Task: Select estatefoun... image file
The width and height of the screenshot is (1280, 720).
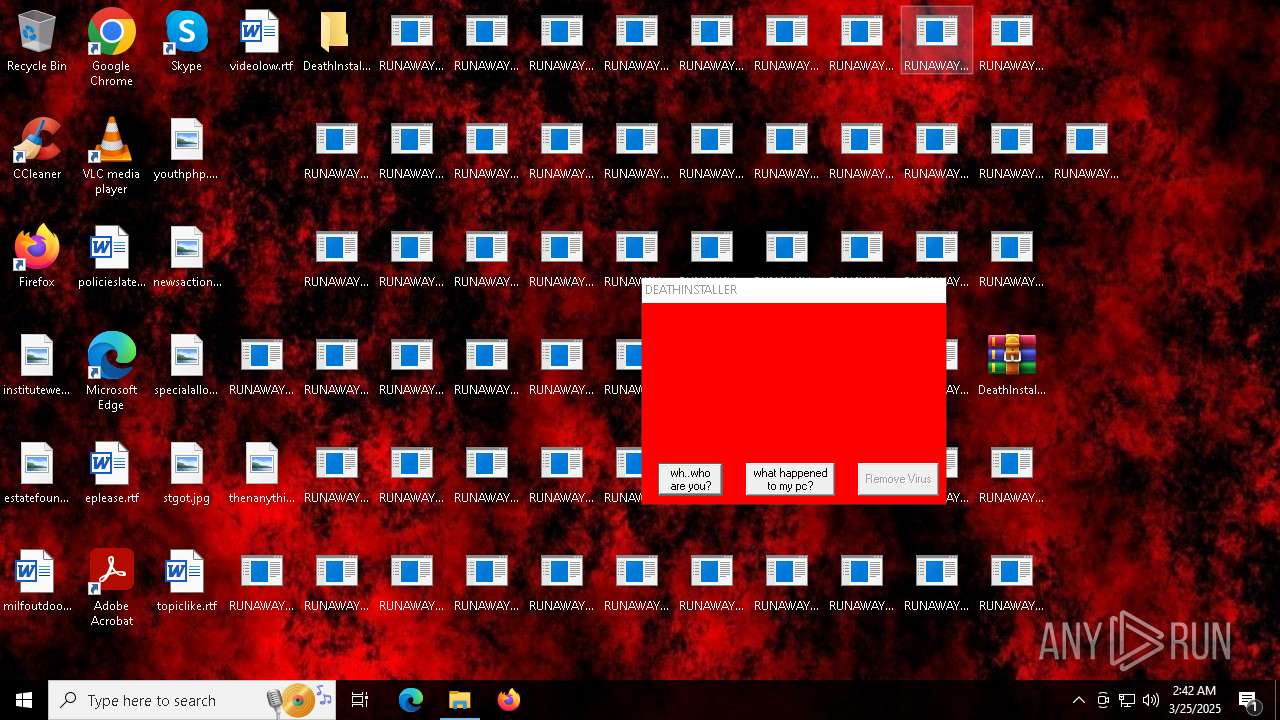Action: [37, 474]
